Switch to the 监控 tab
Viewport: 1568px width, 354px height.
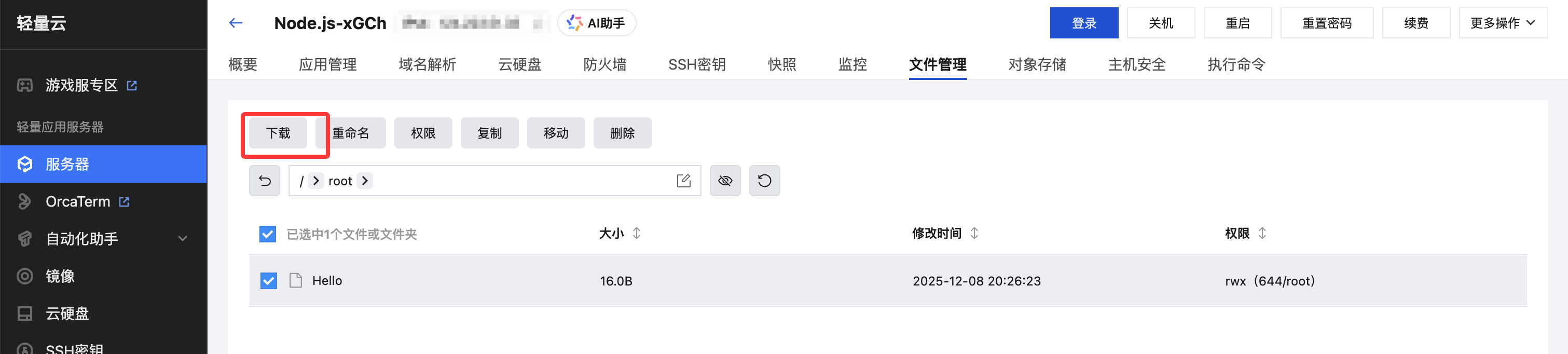852,64
